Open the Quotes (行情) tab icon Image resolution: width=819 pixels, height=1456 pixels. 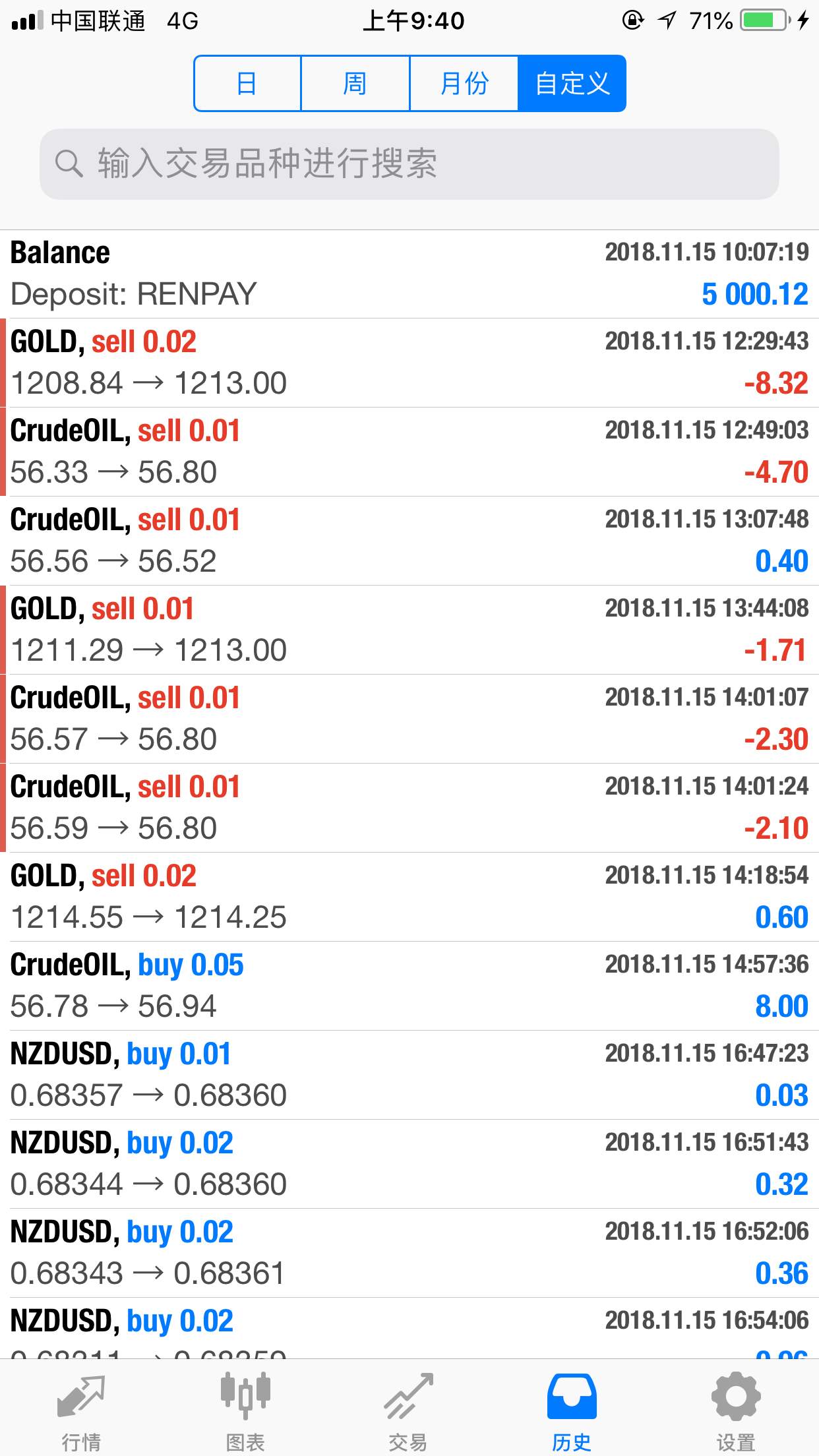(81, 1397)
